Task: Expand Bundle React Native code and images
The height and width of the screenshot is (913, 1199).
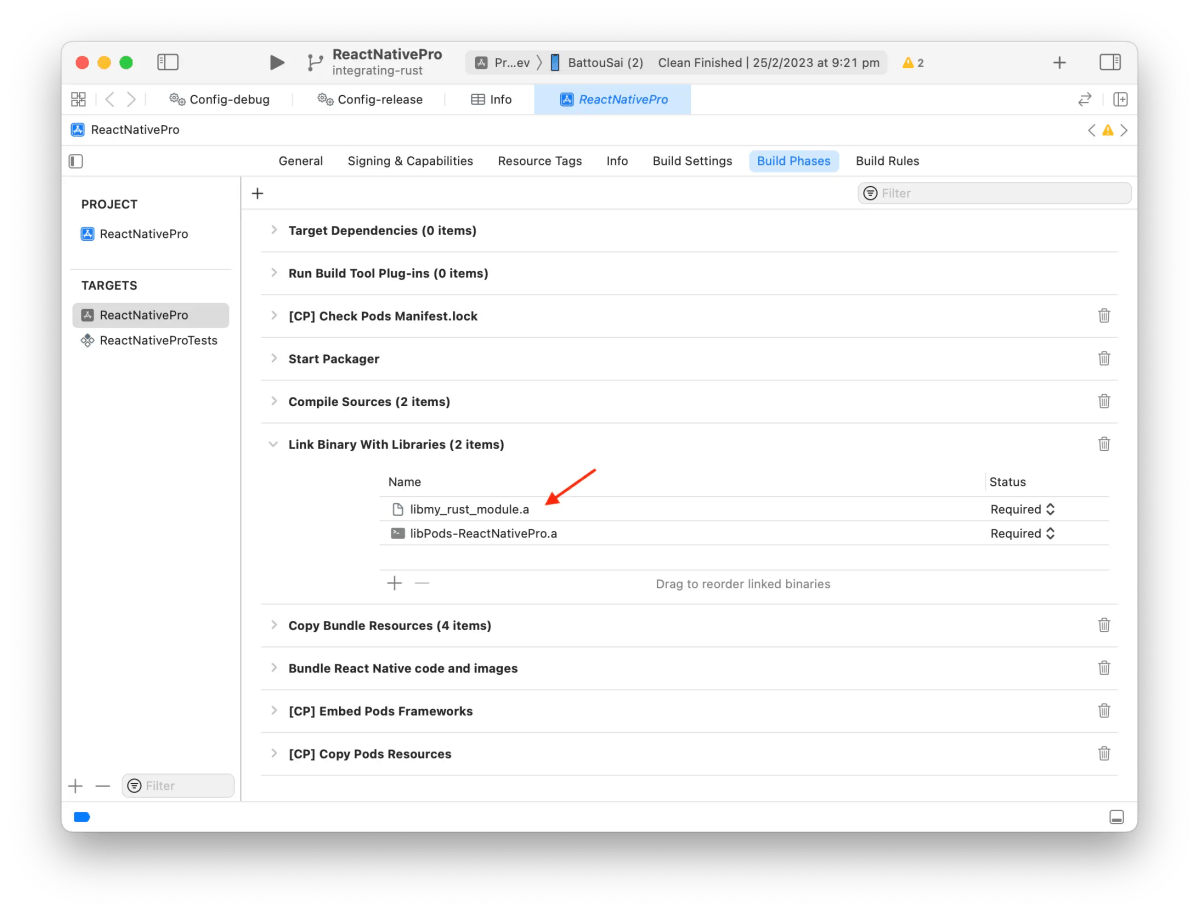Action: pyautogui.click(x=274, y=668)
